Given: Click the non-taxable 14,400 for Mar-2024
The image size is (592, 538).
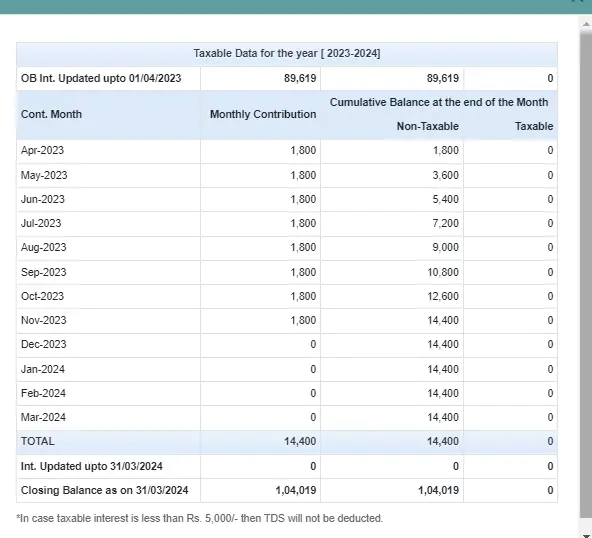Looking at the screenshot, I should point(443,417).
